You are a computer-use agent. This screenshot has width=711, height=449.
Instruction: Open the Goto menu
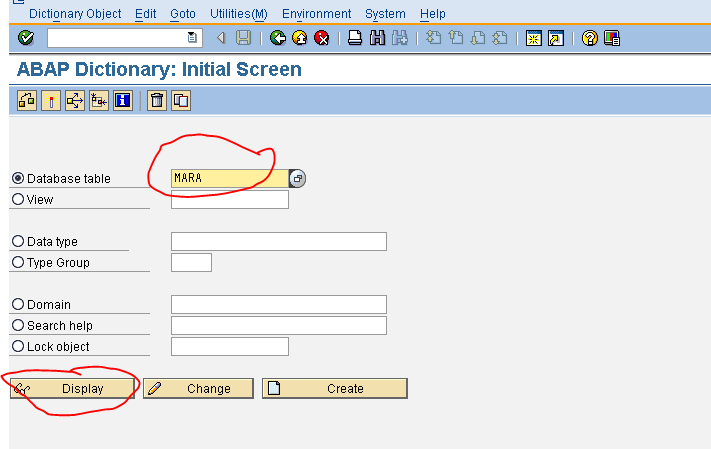pyautogui.click(x=183, y=14)
